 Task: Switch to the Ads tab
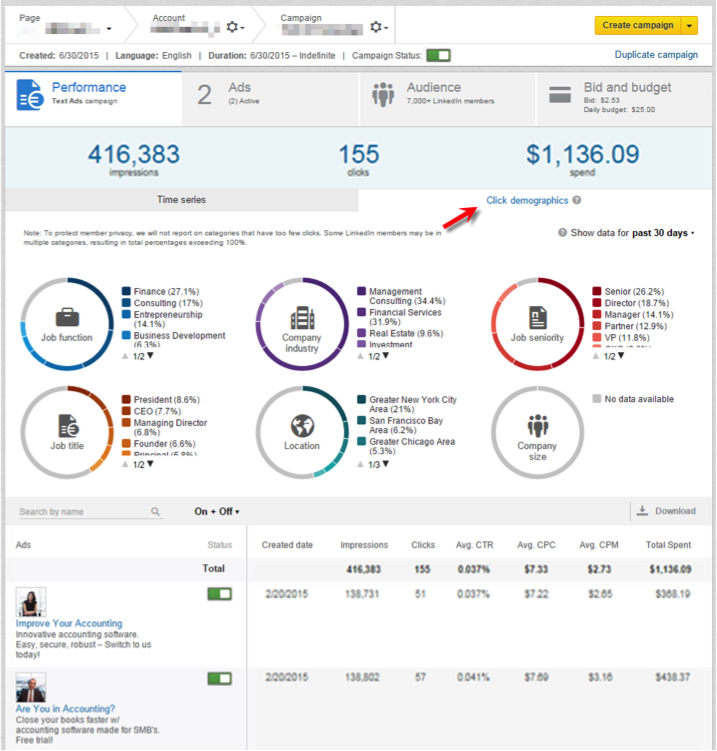click(x=270, y=99)
